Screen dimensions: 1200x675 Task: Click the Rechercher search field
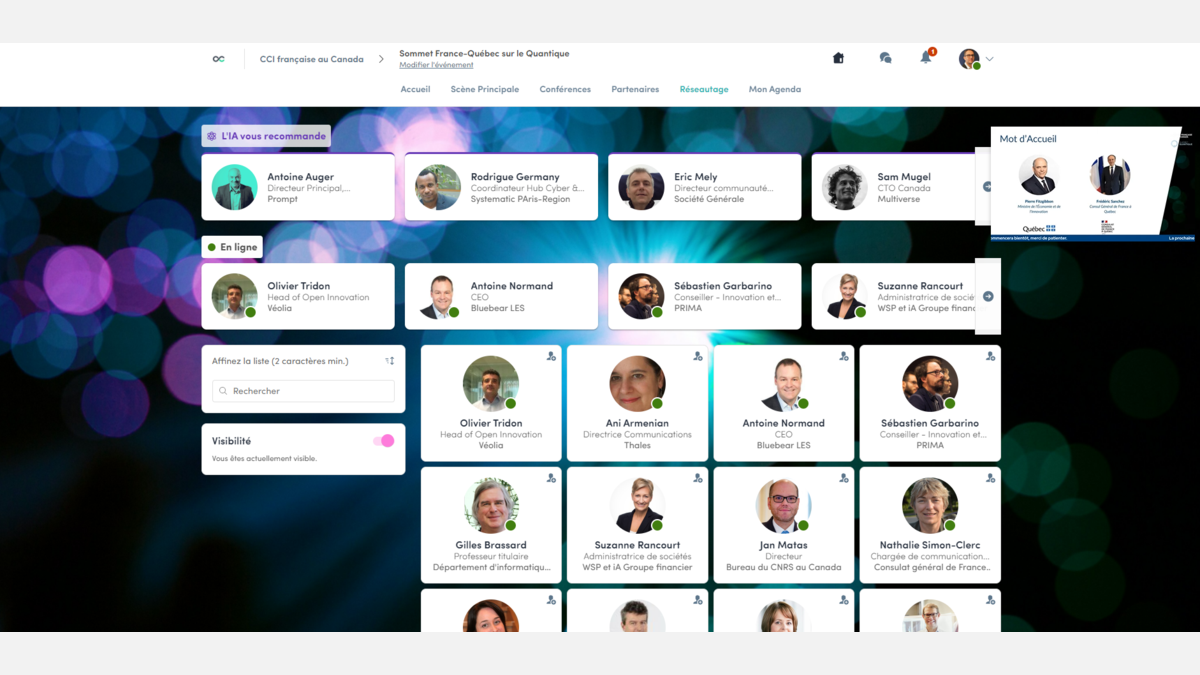(303, 391)
